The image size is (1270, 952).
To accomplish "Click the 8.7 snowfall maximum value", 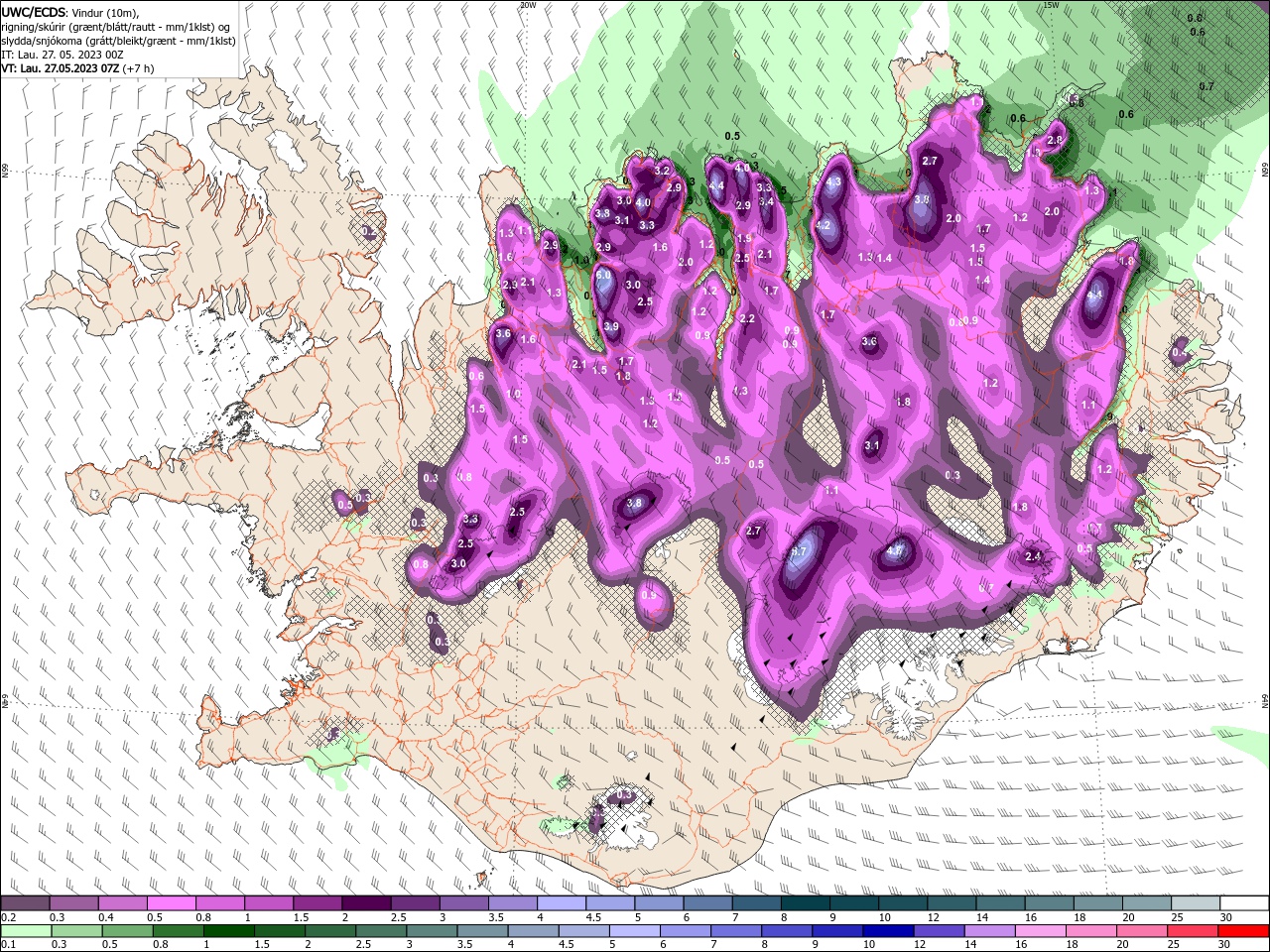I will [801, 552].
